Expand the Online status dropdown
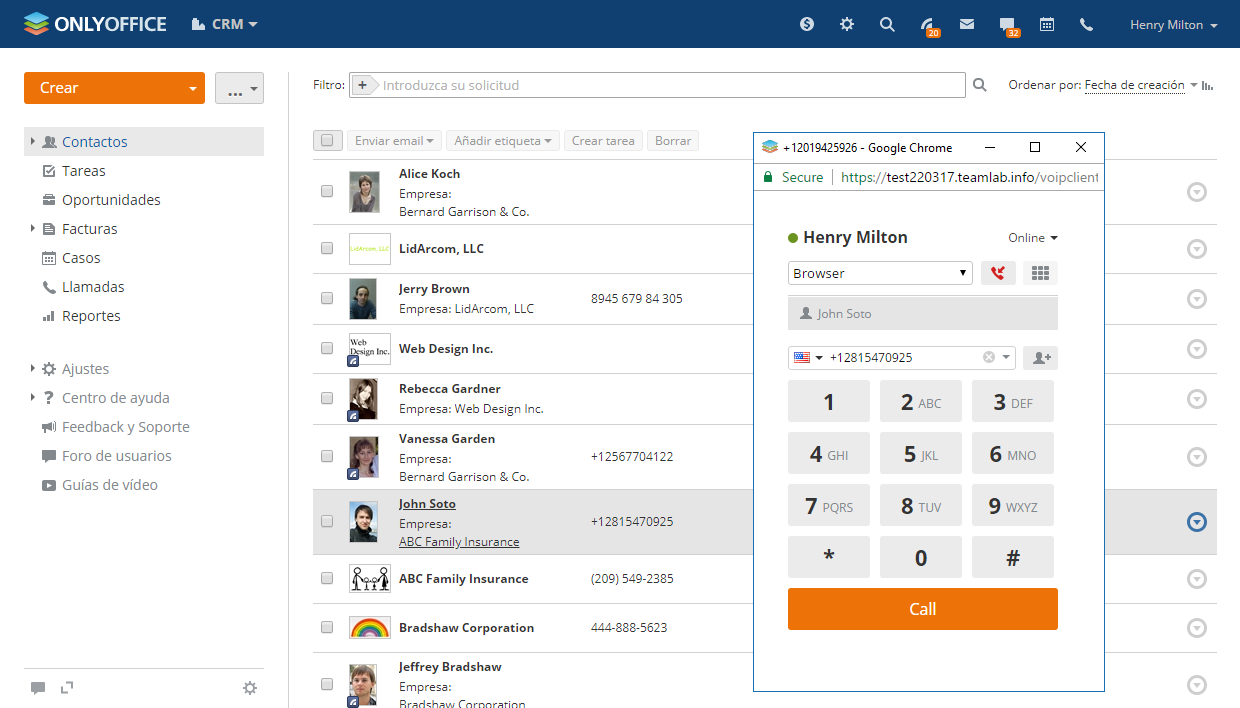This screenshot has width=1240, height=708. (x=1033, y=238)
